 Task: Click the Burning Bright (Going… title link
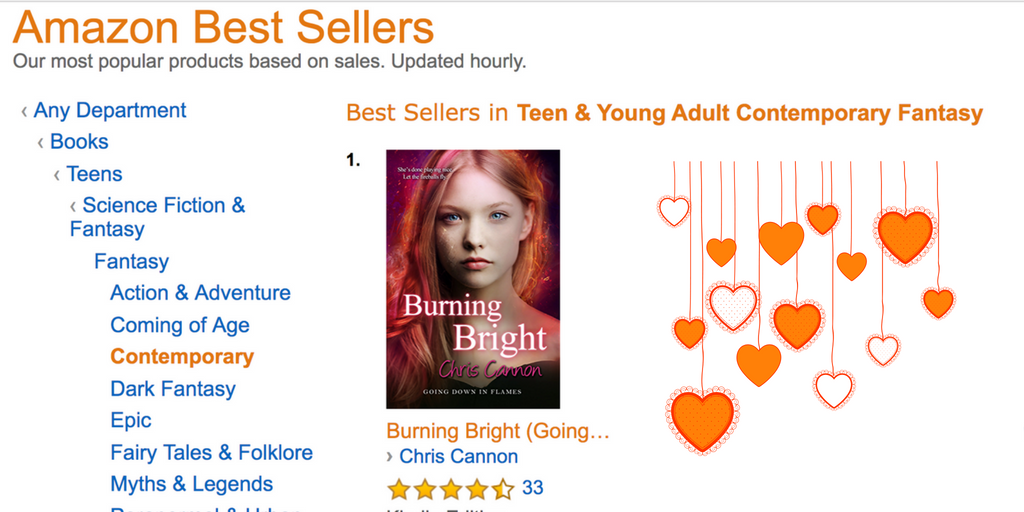(x=498, y=431)
